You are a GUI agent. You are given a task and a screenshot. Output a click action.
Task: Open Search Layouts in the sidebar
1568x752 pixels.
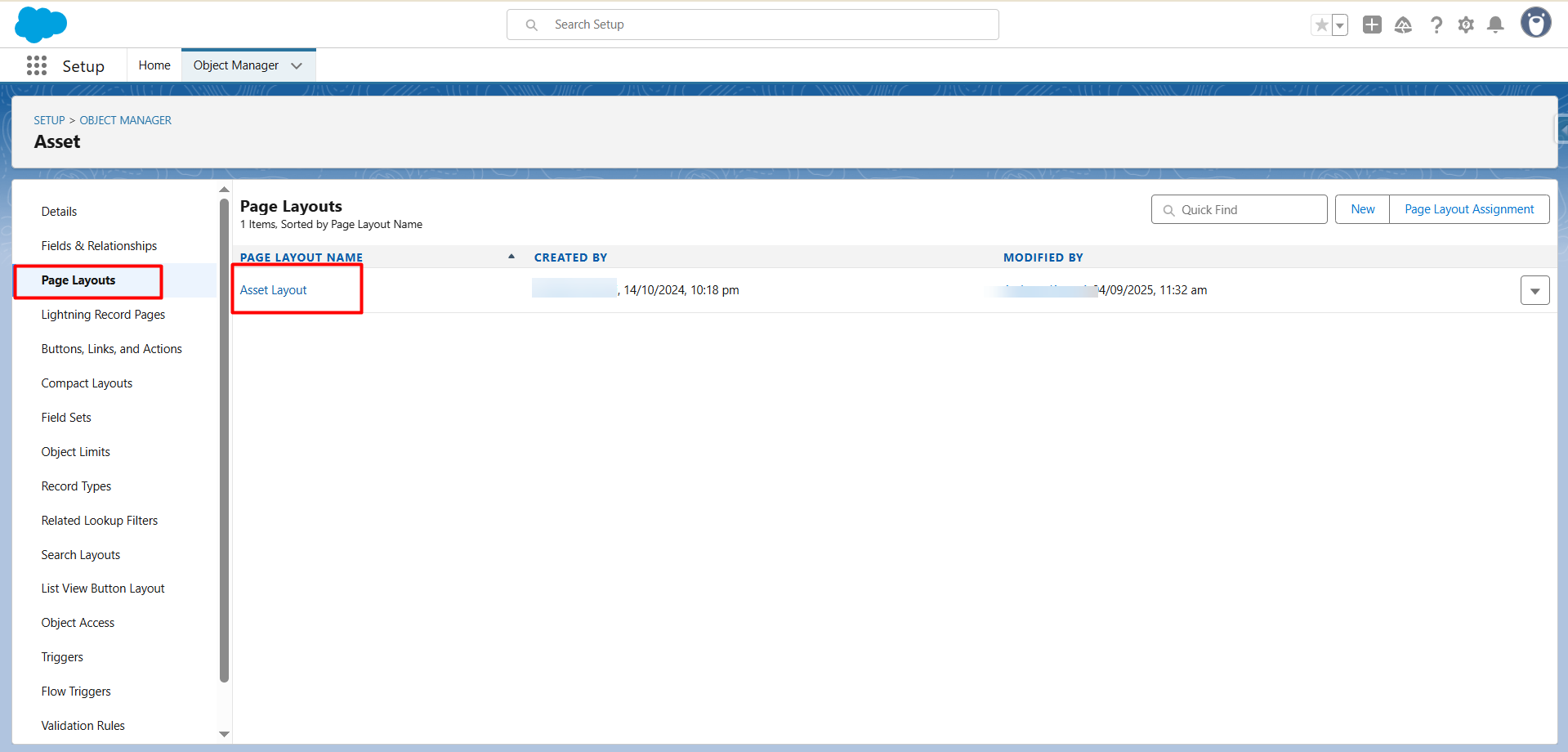pos(81,555)
